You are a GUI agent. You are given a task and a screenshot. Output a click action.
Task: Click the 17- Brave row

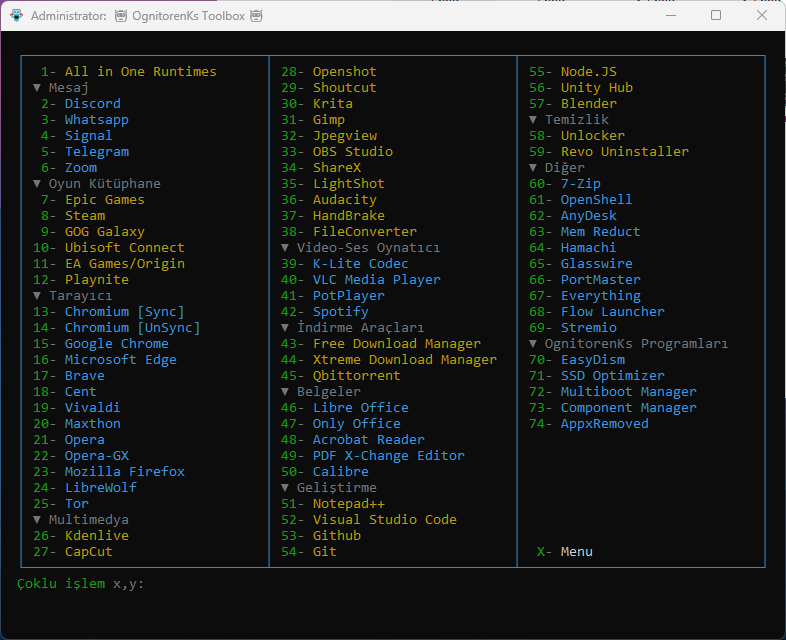point(69,376)
